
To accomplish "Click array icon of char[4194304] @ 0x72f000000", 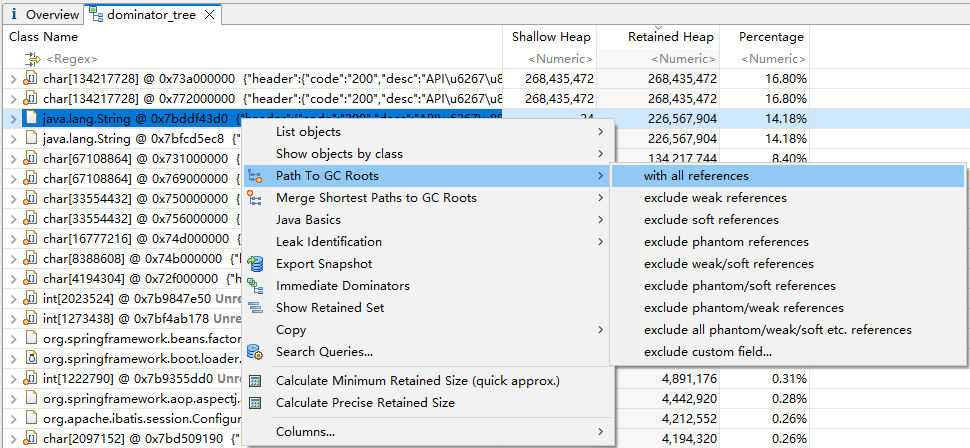I will coord(30,278).
